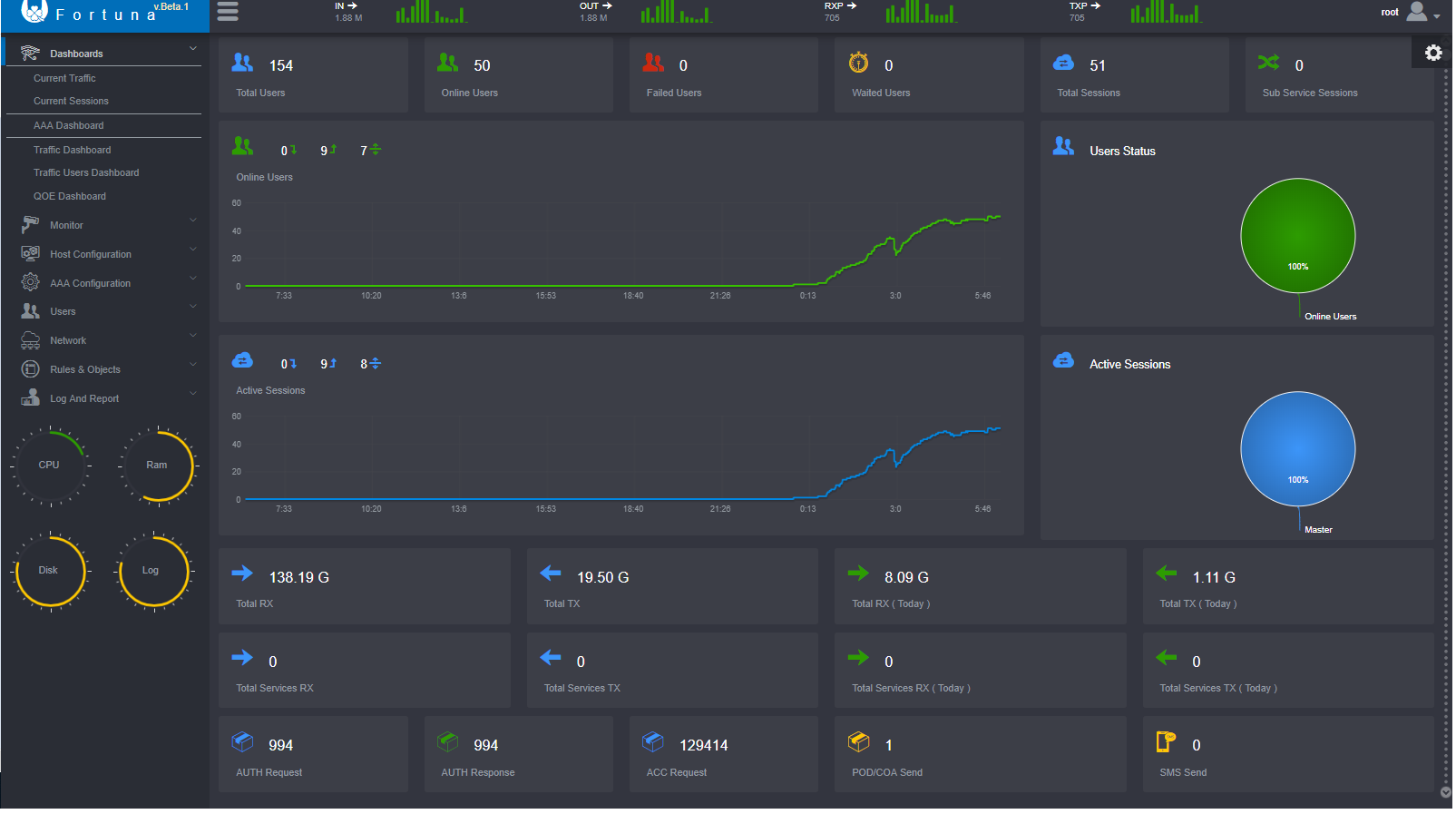Click the Network sidebar label

[x=68, y=340]
